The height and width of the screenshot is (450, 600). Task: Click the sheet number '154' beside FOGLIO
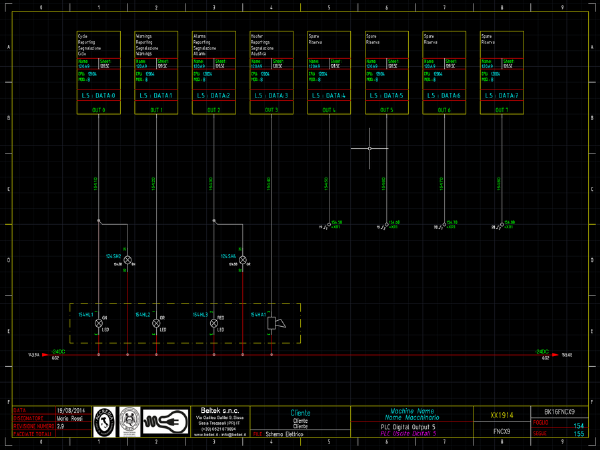579,426
